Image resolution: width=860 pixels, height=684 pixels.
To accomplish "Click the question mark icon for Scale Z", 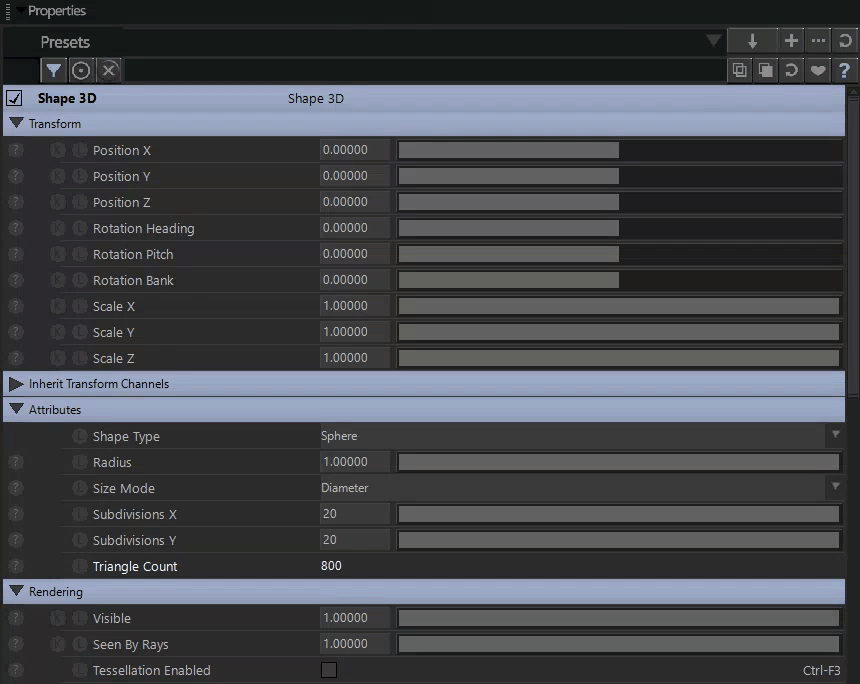I will [15, 358].
